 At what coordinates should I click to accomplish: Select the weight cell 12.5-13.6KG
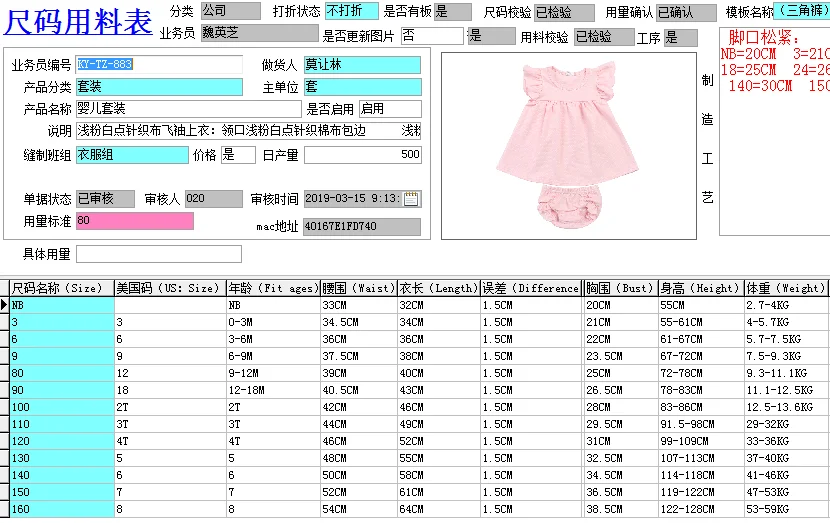(786, 407)
